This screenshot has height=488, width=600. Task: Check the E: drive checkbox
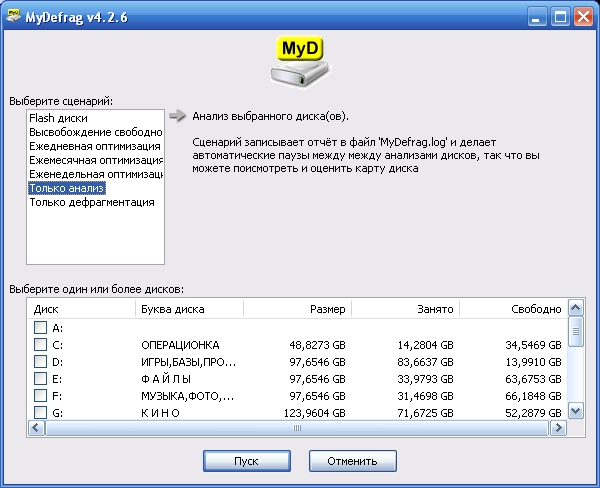click(x=40, y=379)
